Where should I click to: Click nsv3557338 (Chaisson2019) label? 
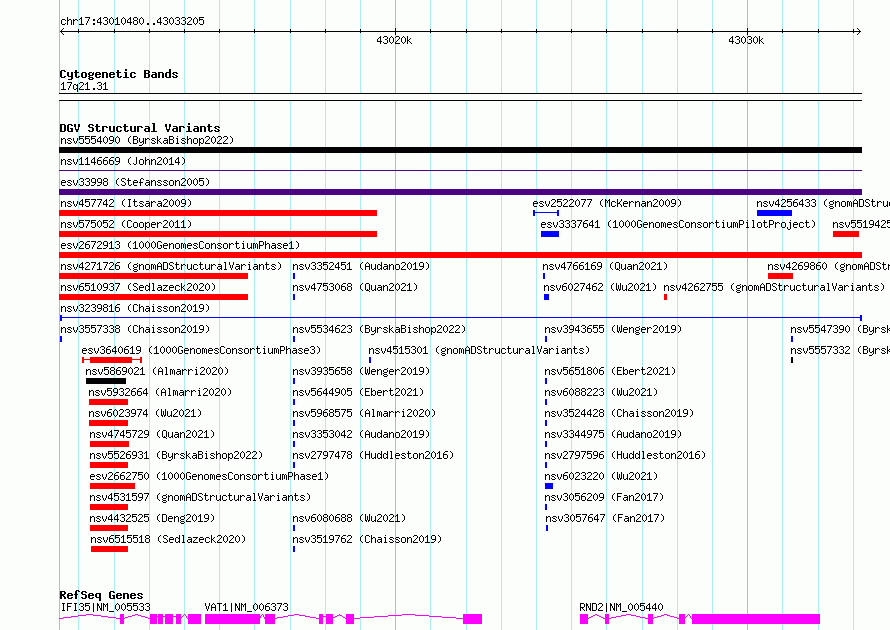click(135, 329)
